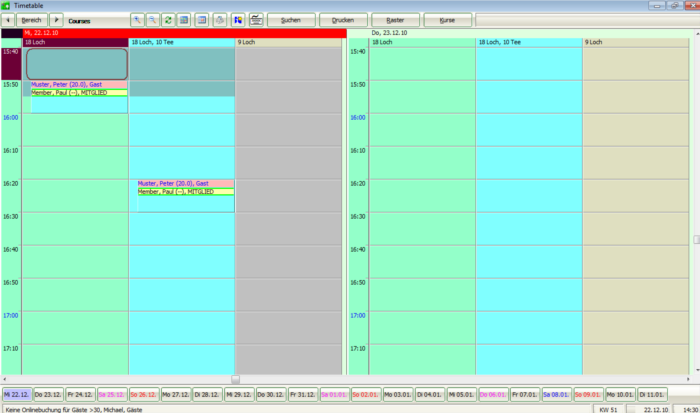Click the zoom out magnifier icon
This screenshot has height=413, width=700.
pyautogui.click(x=153, y=20)
